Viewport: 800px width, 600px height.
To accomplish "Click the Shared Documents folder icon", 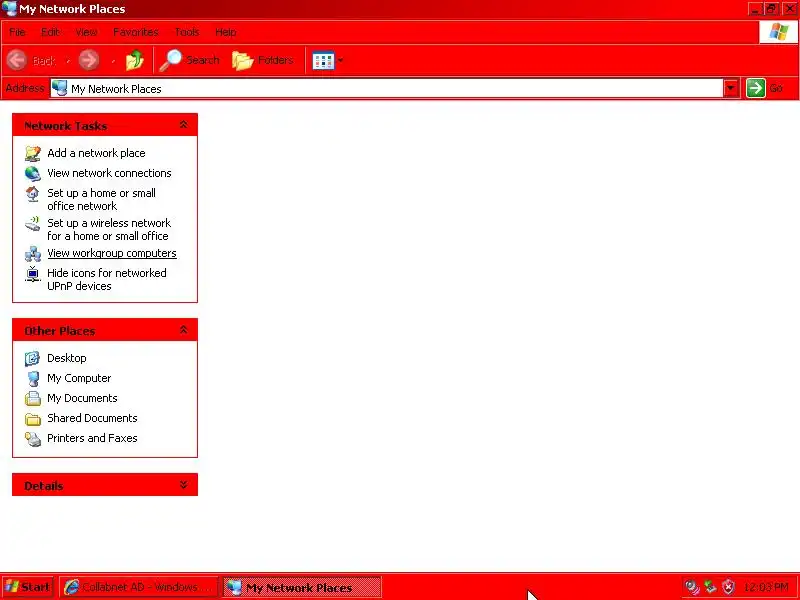I will (x=33, y=419).
